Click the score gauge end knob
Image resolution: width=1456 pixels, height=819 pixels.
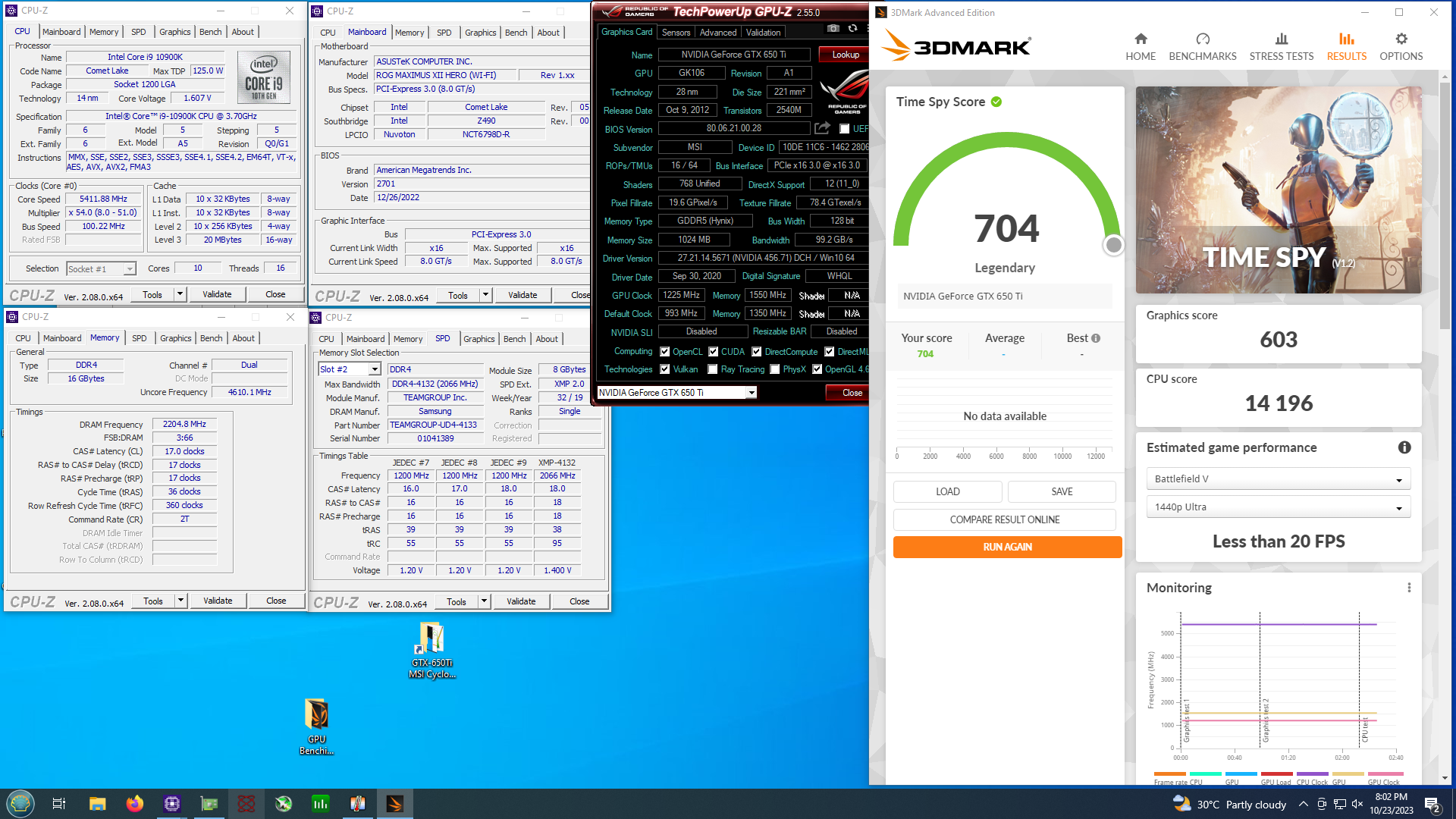1113,245
